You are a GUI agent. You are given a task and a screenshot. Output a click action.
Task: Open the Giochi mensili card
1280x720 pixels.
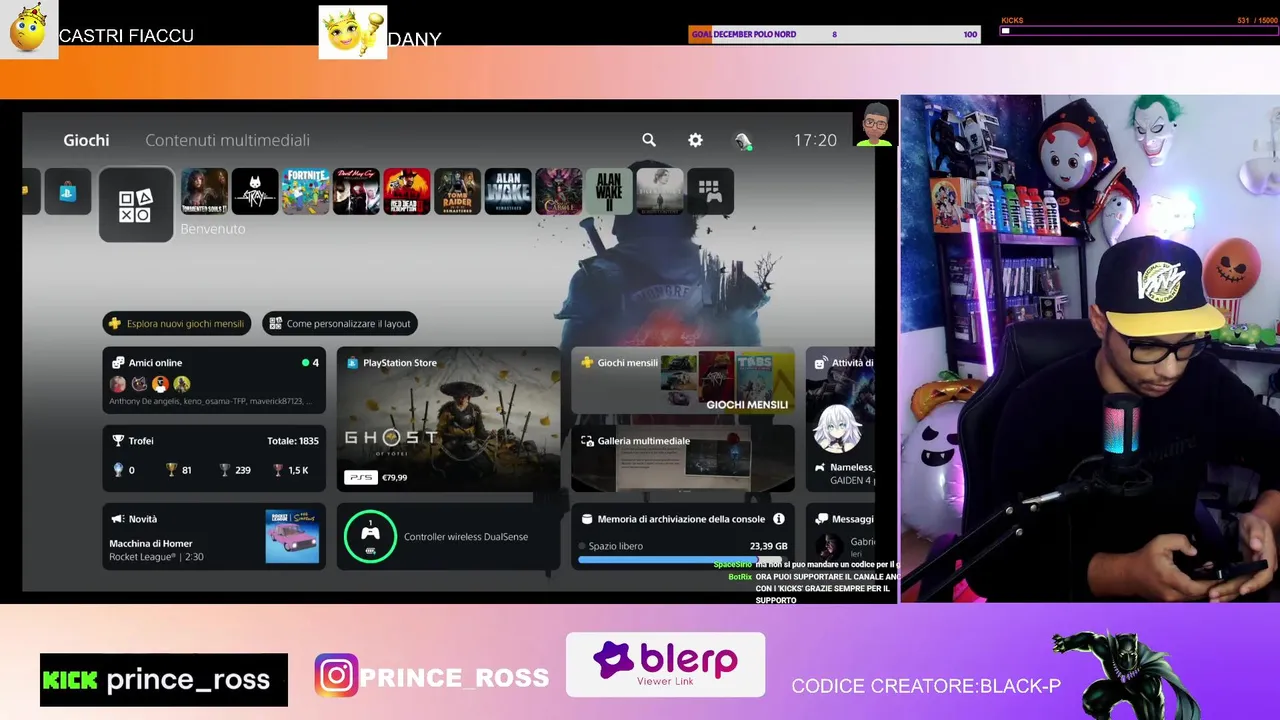683,380
